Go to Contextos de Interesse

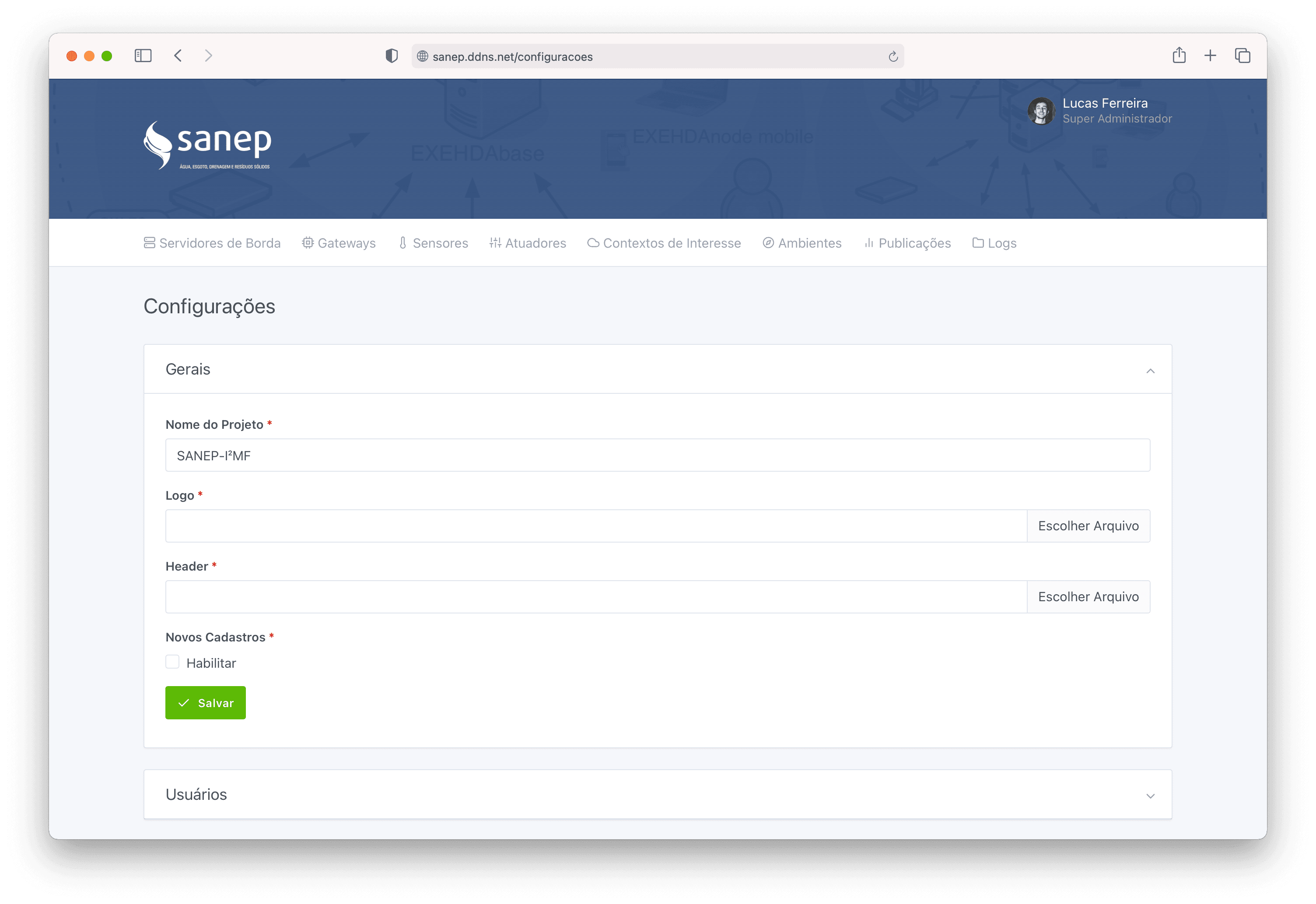(664, 243)
